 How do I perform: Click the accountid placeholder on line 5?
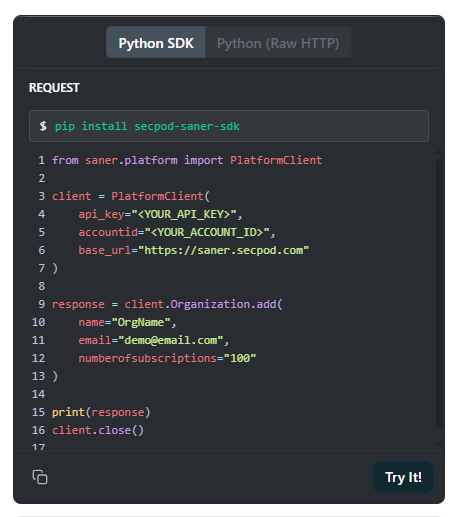coord(207,232)
